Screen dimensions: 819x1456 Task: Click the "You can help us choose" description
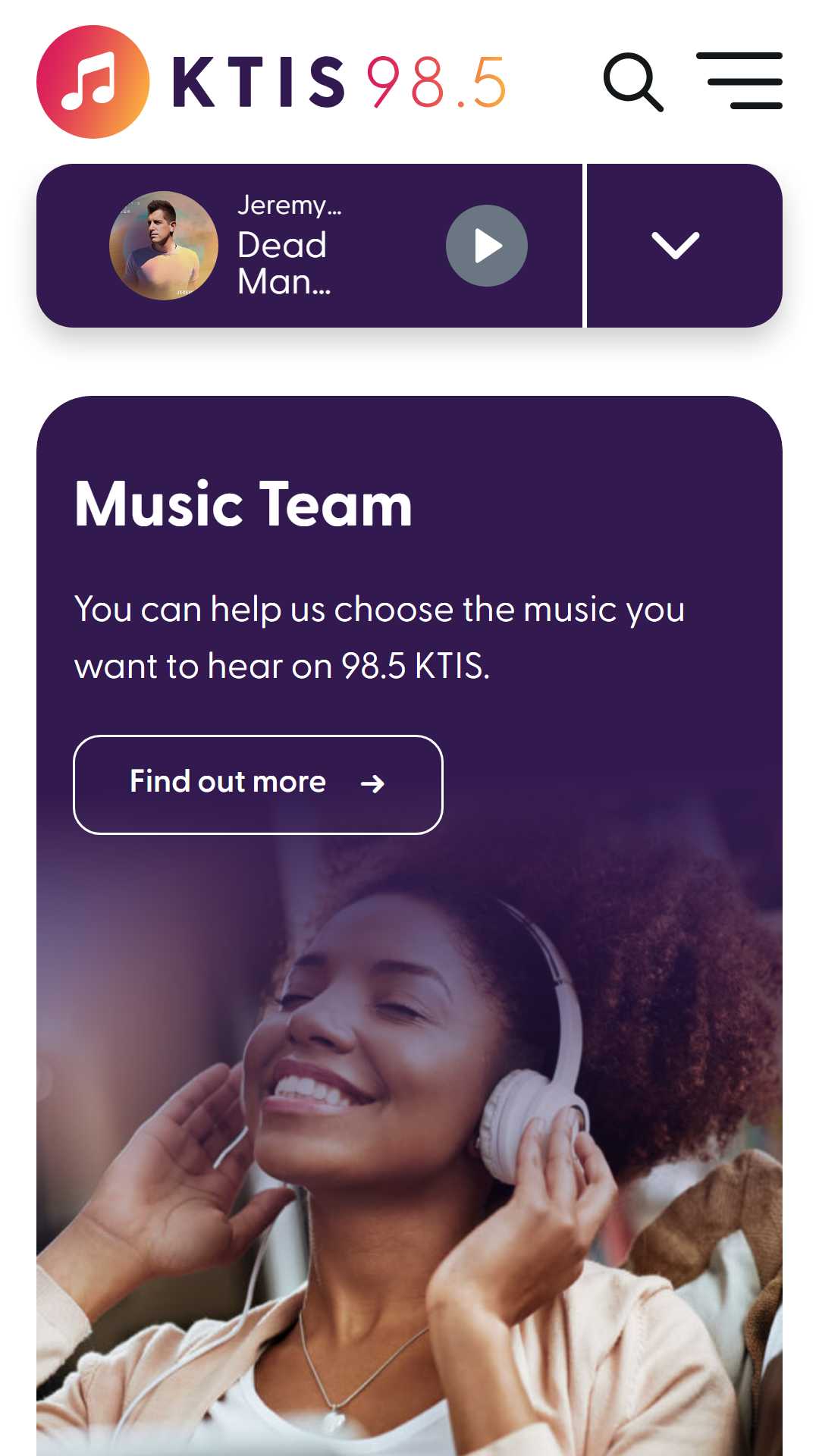pos(379,638)
